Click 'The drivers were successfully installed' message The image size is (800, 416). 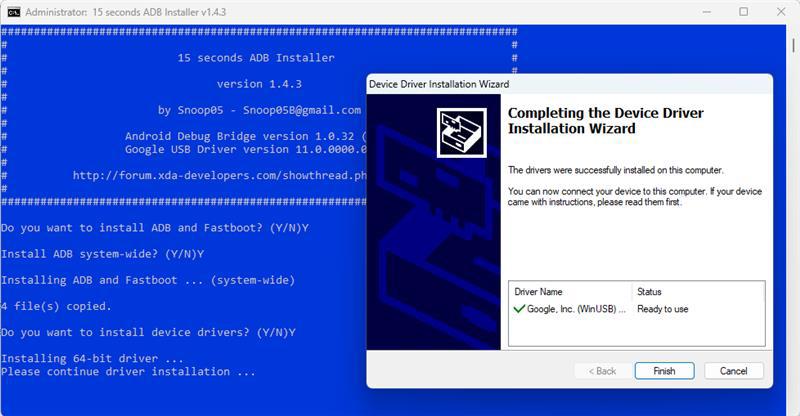tap(615, 170)
